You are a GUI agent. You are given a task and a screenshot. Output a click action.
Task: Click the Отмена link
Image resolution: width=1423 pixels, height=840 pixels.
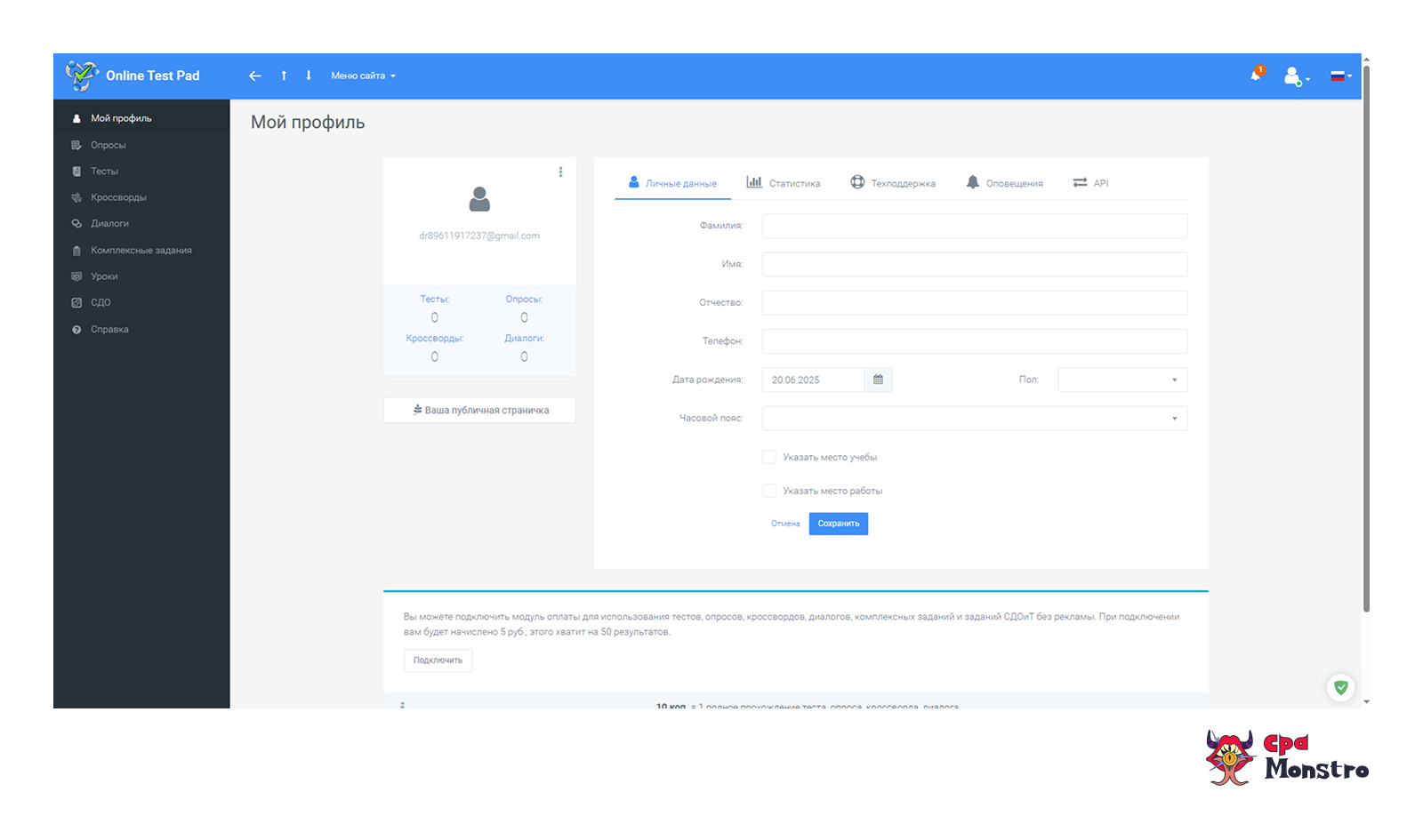785,524
